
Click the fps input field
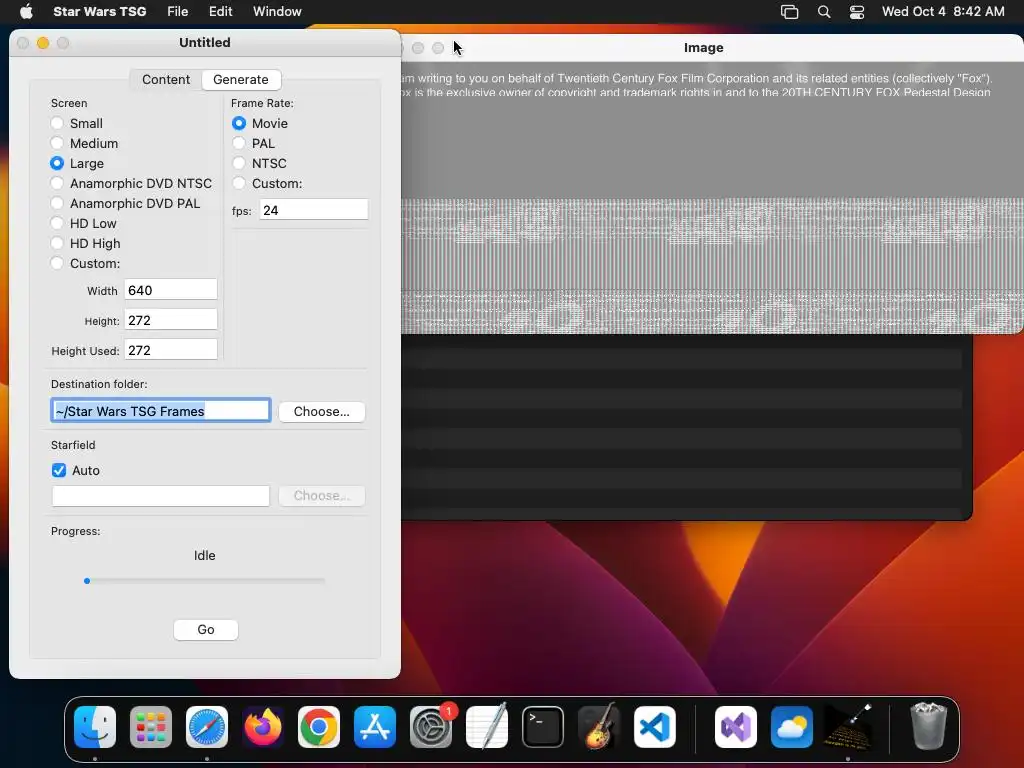[314, 210]
